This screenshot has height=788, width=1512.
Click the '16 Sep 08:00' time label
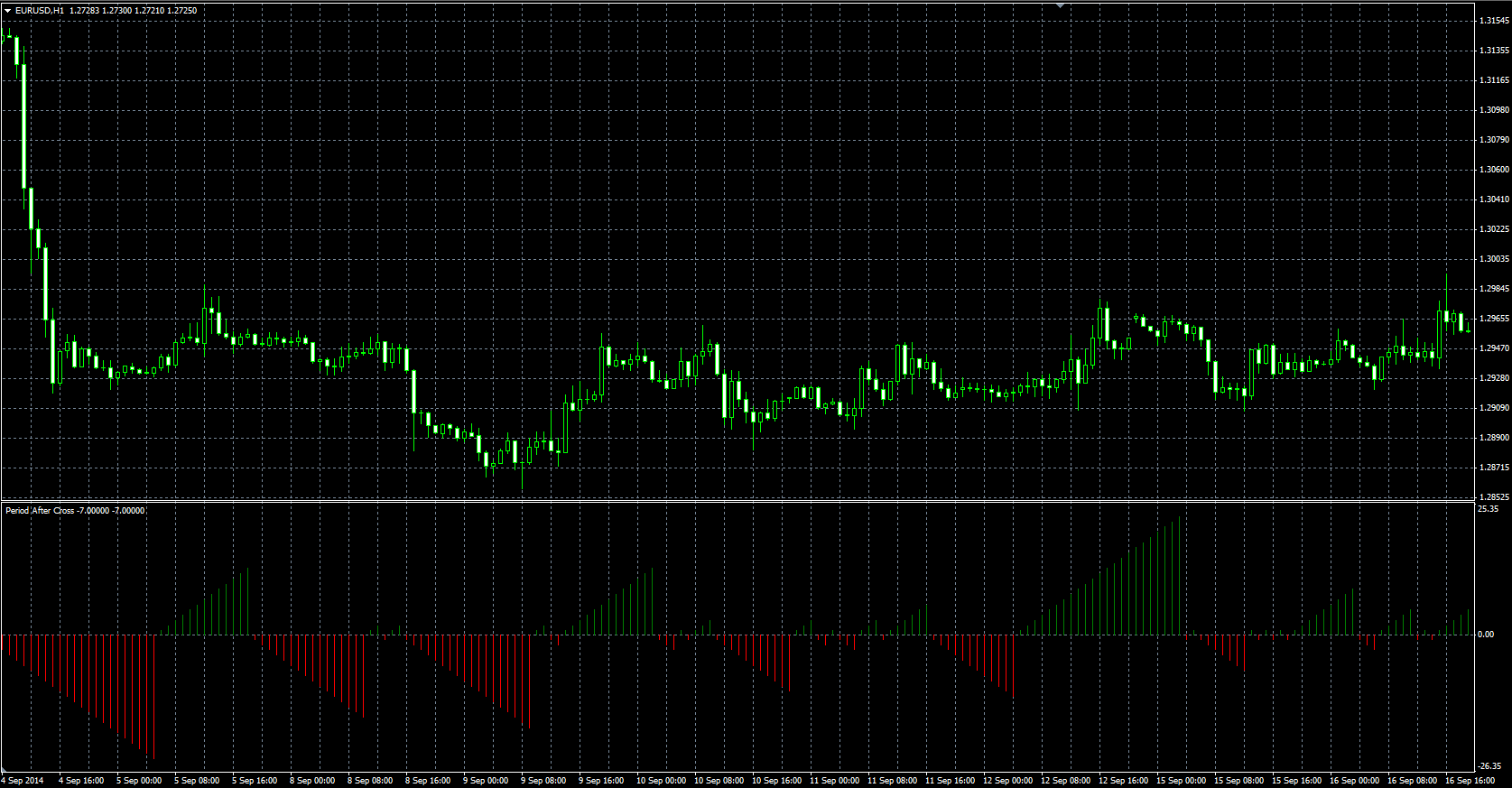(1411, 781)
